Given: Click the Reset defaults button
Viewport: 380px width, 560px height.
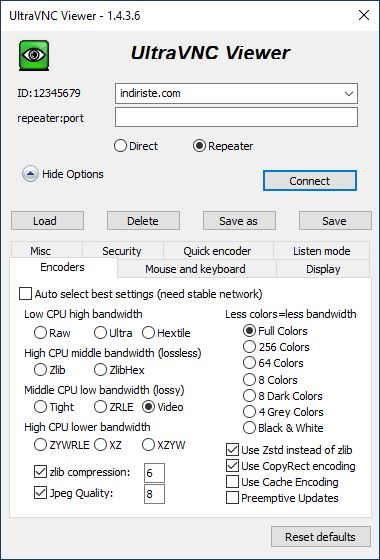Looking at the screenshot, I should click(321, 536).
